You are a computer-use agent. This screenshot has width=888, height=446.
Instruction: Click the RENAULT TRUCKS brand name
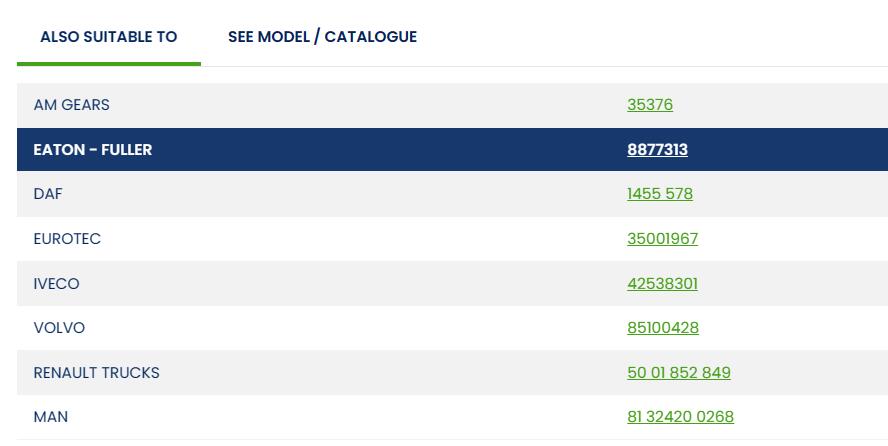click(x=96, y=373)
